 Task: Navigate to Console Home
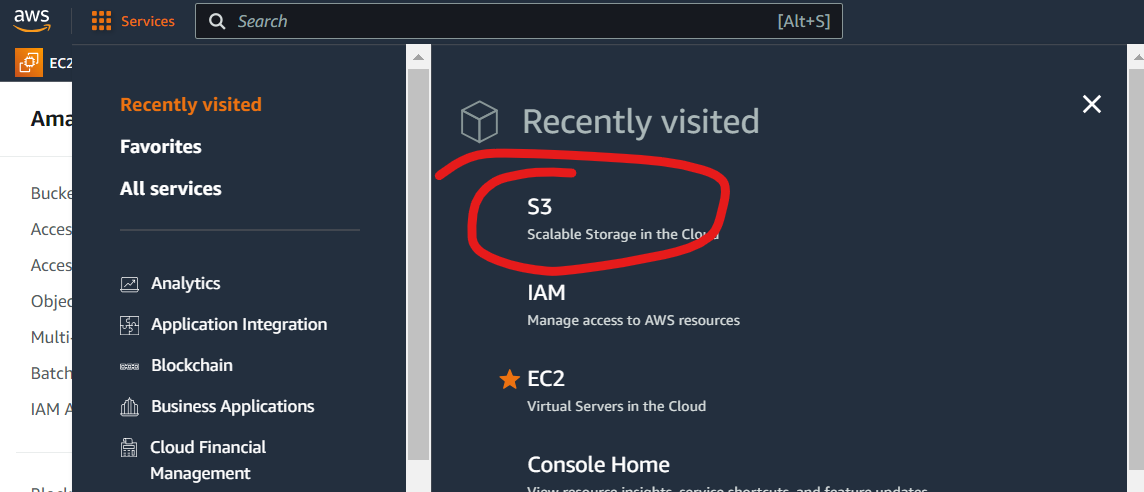point(598,465)
